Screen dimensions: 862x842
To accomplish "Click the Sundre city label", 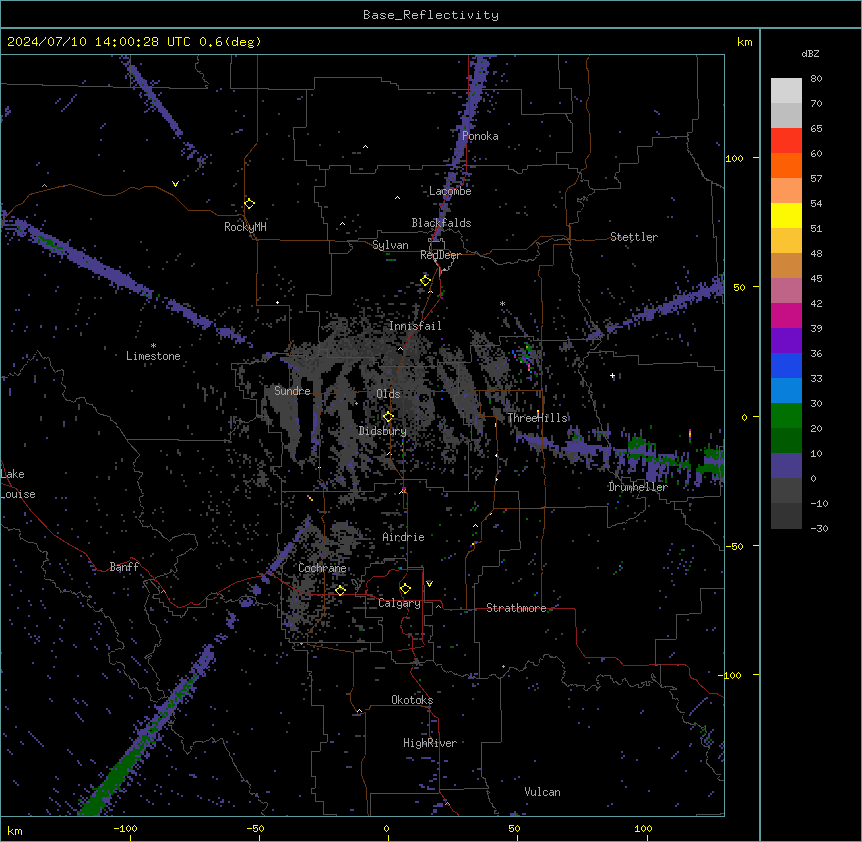I will click(x=292, y=391).
